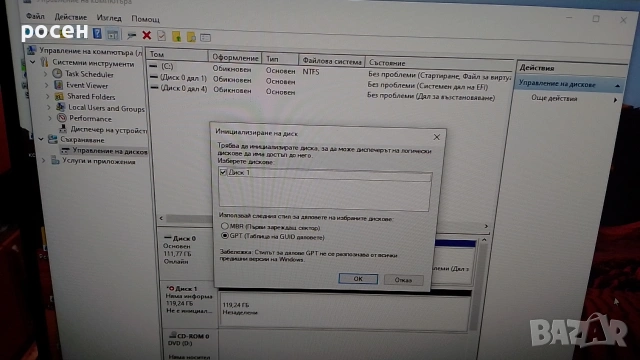The height and width of the screenshot is (360, 640).
Task: Sort by the Оформление column header
Action: click(236, 58)
